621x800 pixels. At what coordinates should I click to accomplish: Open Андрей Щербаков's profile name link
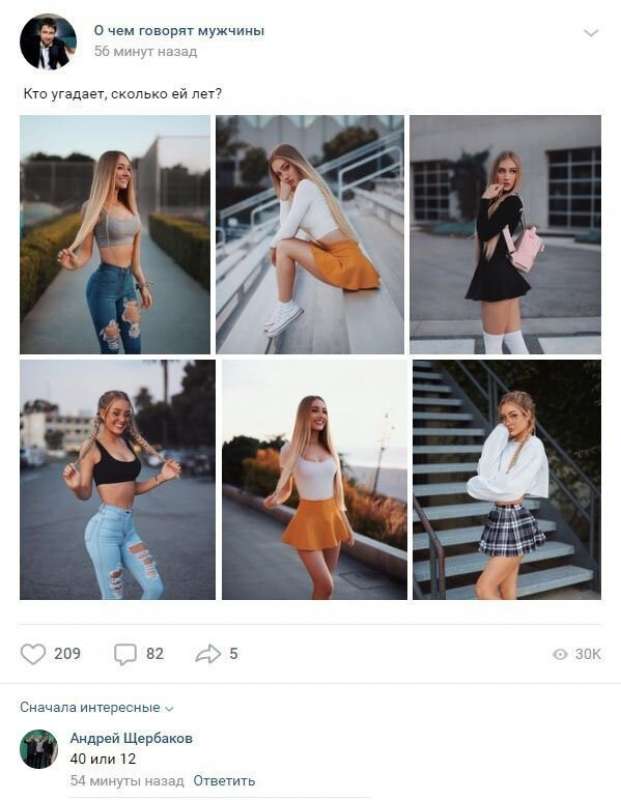[x=131, y=738]
